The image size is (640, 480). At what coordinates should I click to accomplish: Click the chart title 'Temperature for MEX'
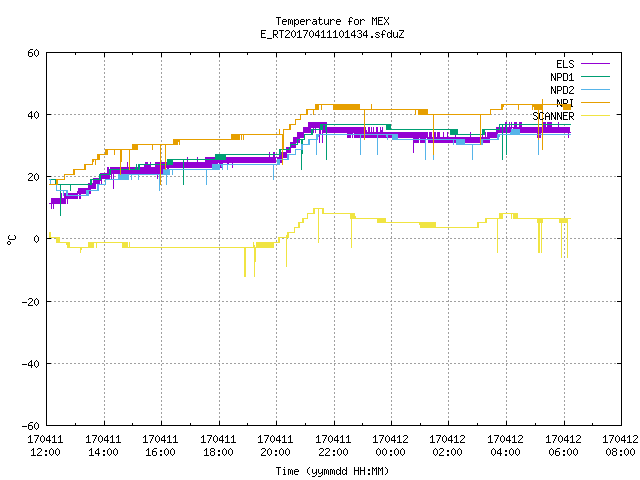click(332, 21)
